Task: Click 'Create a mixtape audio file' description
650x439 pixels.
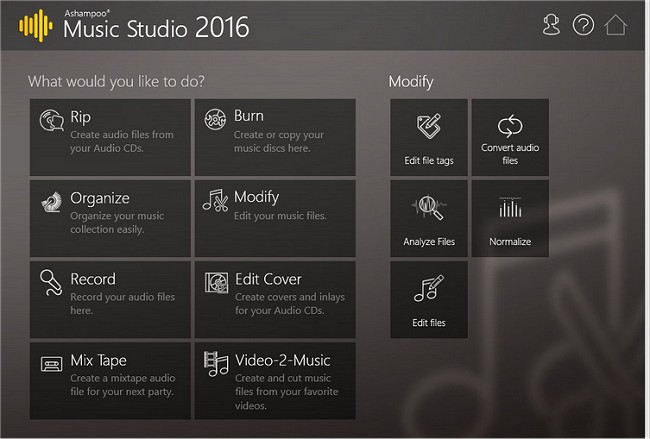Action: (x=123, y=385)
